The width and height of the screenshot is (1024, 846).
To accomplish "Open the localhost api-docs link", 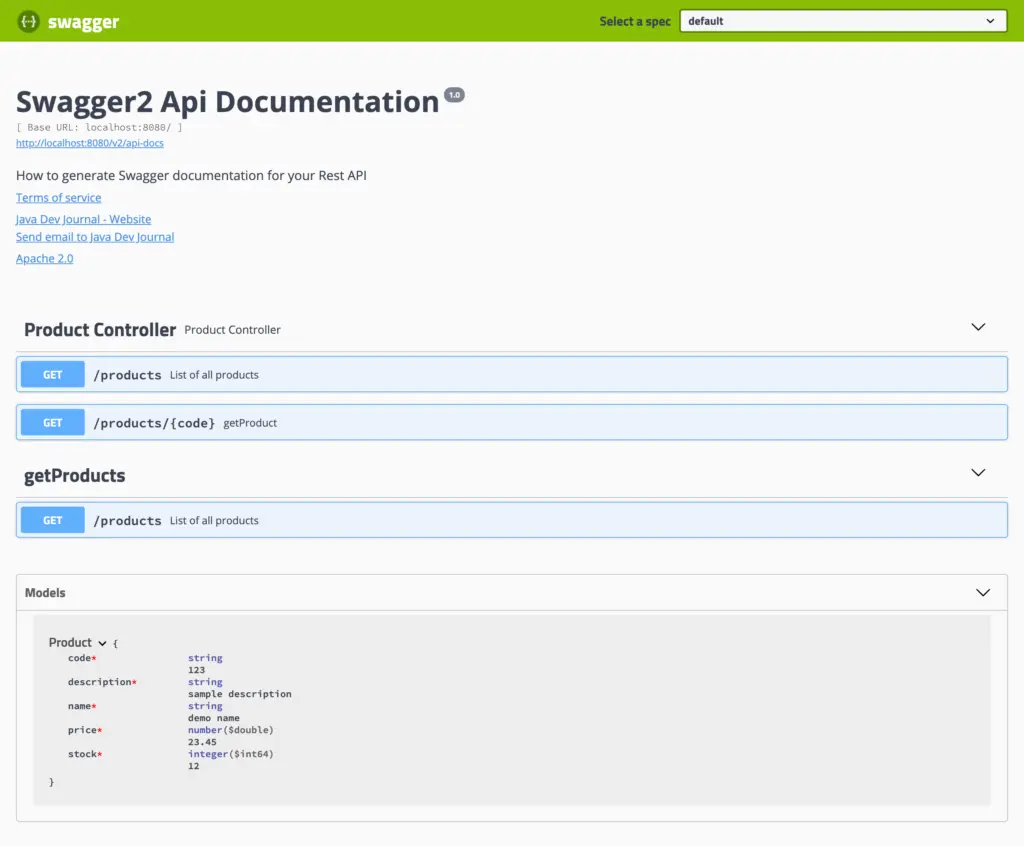I will pyautogui.click(x=89, y=143).
